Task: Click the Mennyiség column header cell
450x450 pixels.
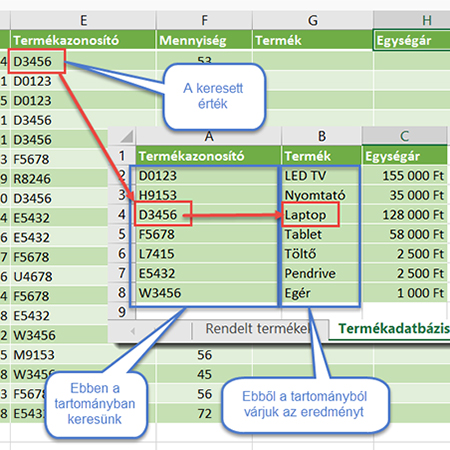Action: coord(204,40)
